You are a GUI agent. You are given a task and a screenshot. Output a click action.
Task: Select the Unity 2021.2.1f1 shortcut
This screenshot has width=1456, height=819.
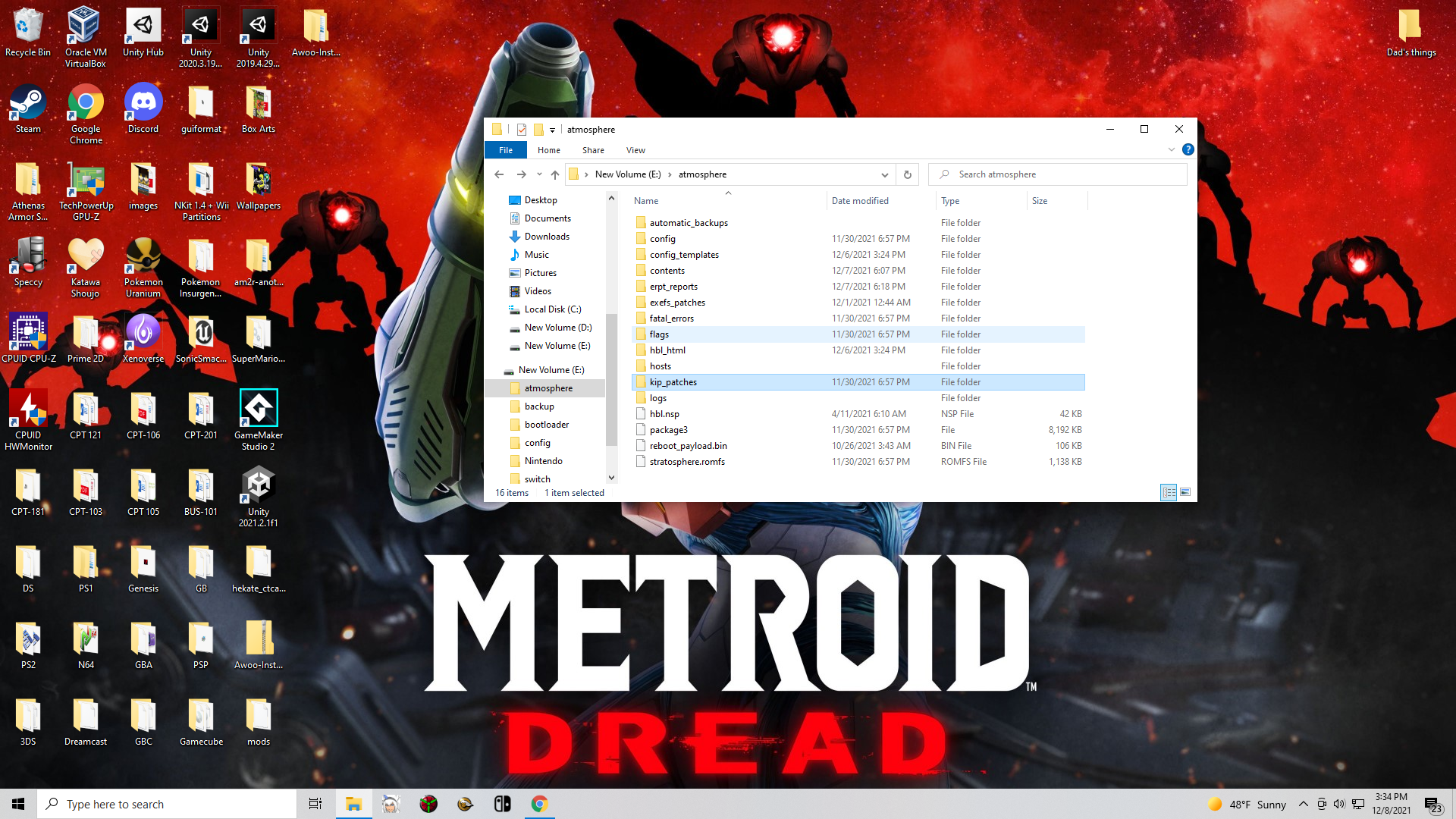click(259, 497)
